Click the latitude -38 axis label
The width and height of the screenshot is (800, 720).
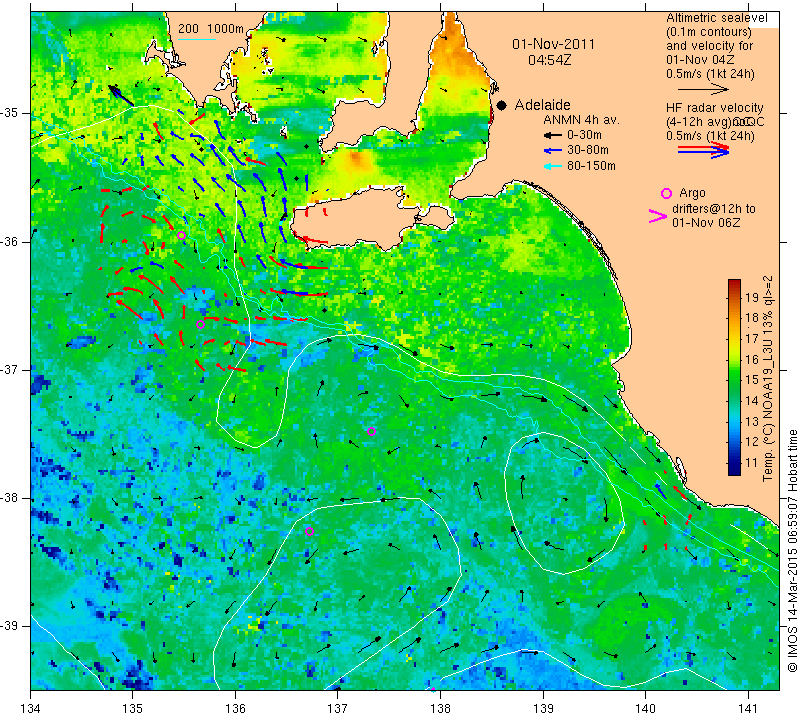tap(10, 498)
